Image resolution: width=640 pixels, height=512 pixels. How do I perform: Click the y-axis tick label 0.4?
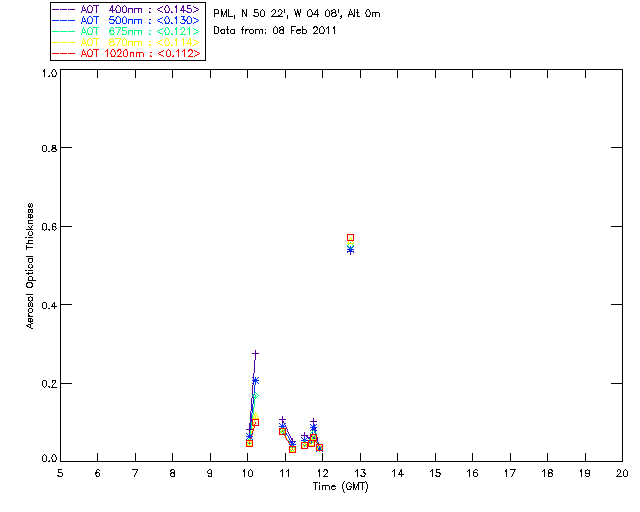click(x=49, y=305)
